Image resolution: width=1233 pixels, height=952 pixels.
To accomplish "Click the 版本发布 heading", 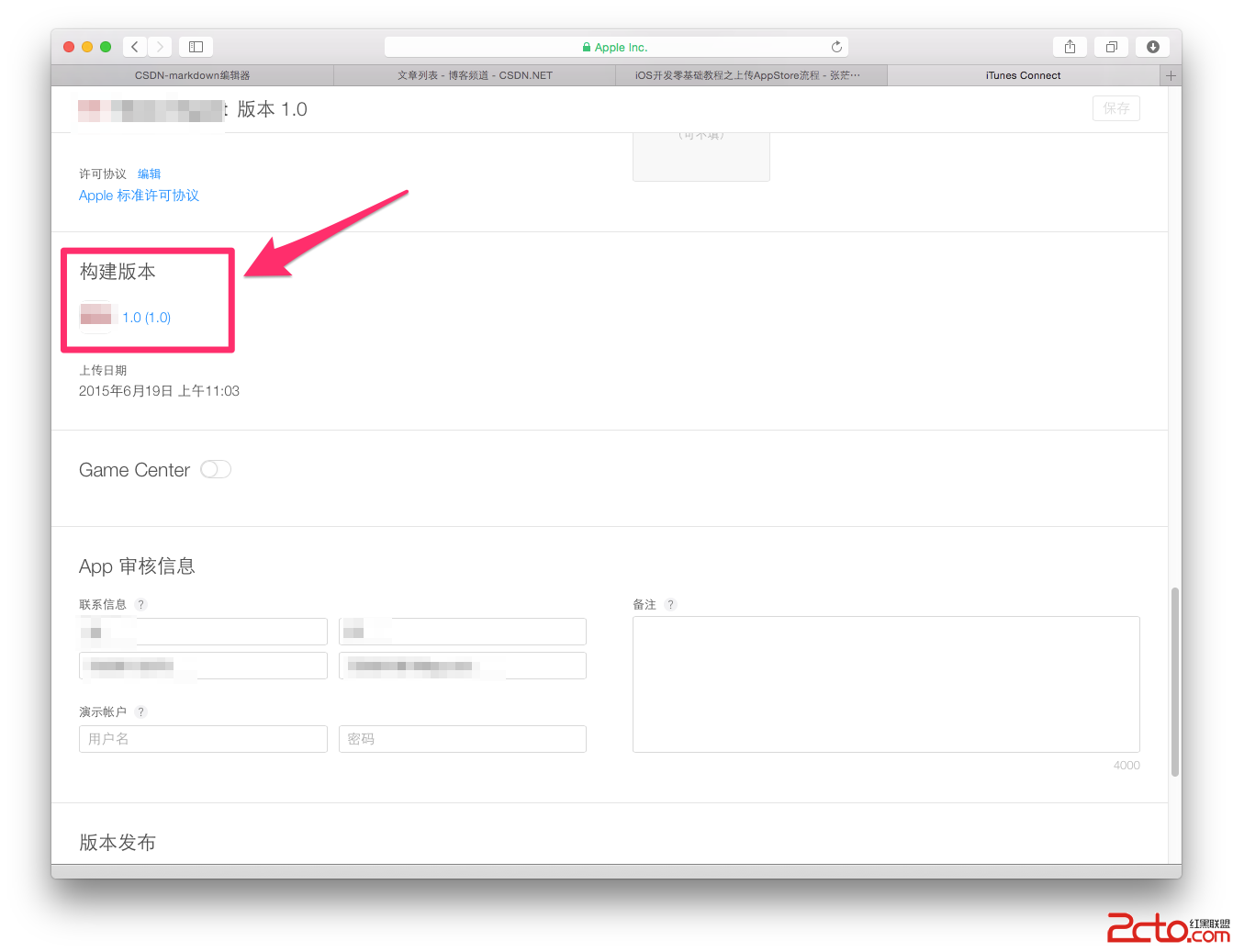I will pos(118,843).
